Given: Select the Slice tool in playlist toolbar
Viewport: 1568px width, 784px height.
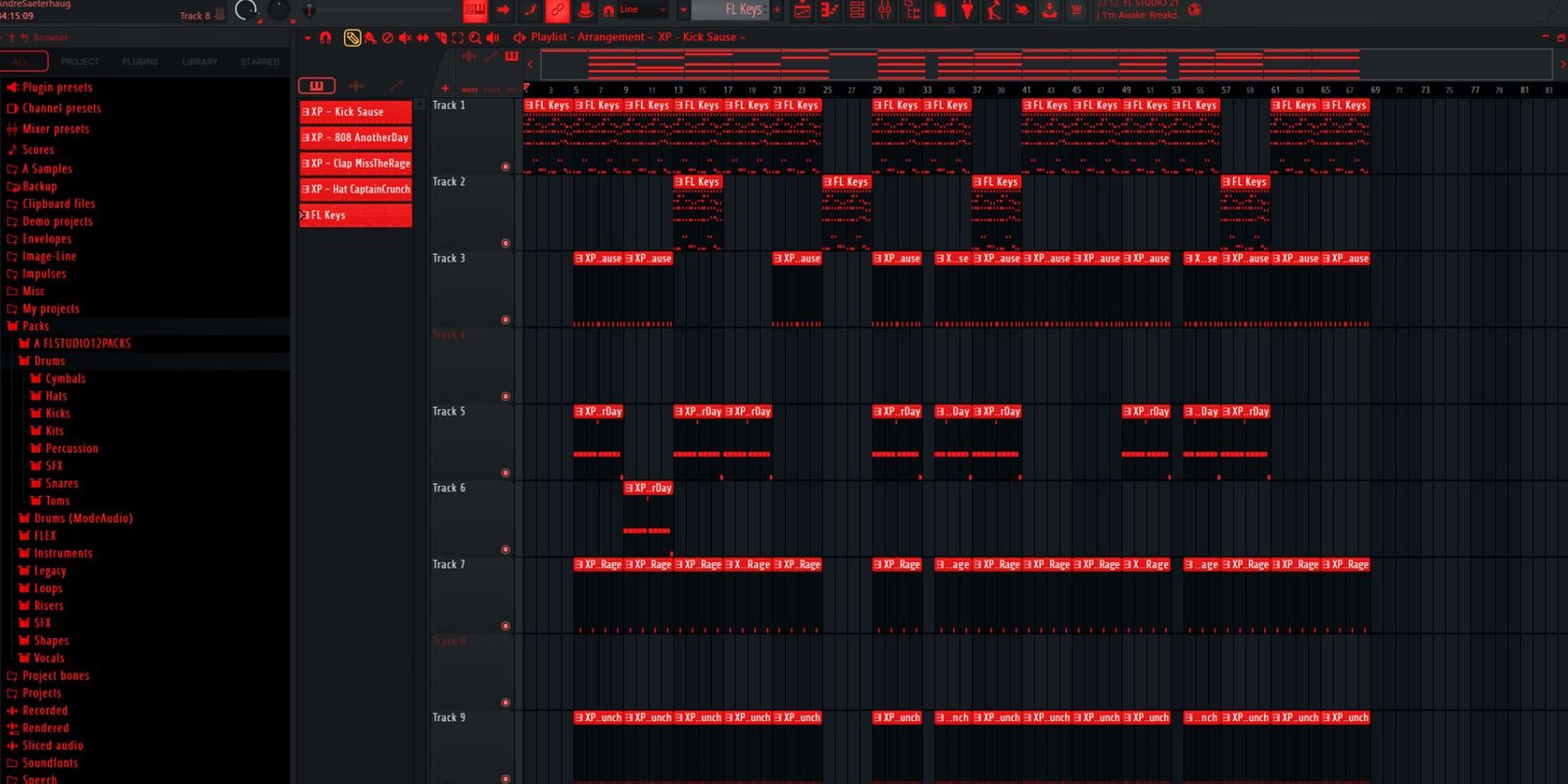Looking at the screenshot, I should pyautogui.click(x=440, y=38).
